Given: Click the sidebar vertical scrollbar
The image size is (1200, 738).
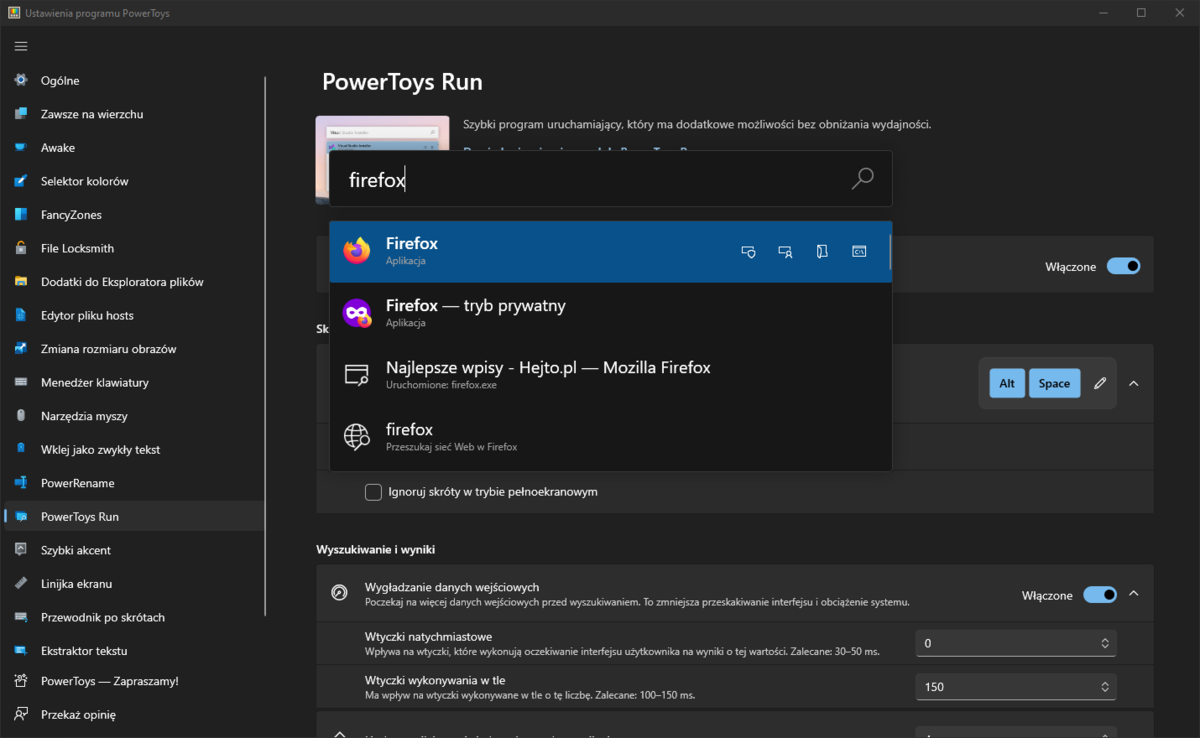Looking at the screenshot, I should (266, 347).
